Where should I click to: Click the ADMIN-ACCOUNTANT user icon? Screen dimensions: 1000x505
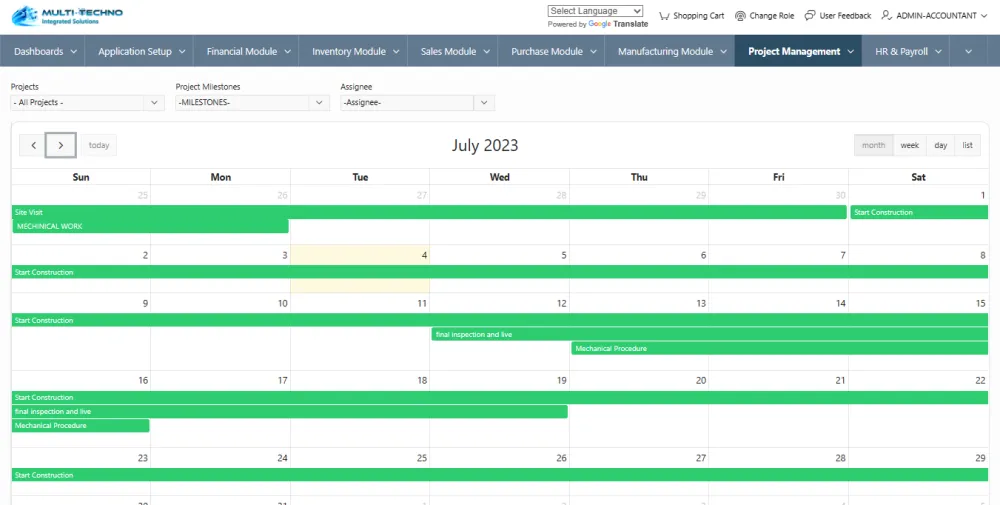(886, 16)
